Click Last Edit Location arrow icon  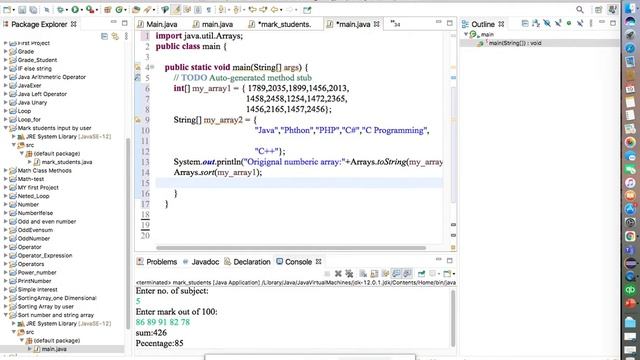pos(252,9)
